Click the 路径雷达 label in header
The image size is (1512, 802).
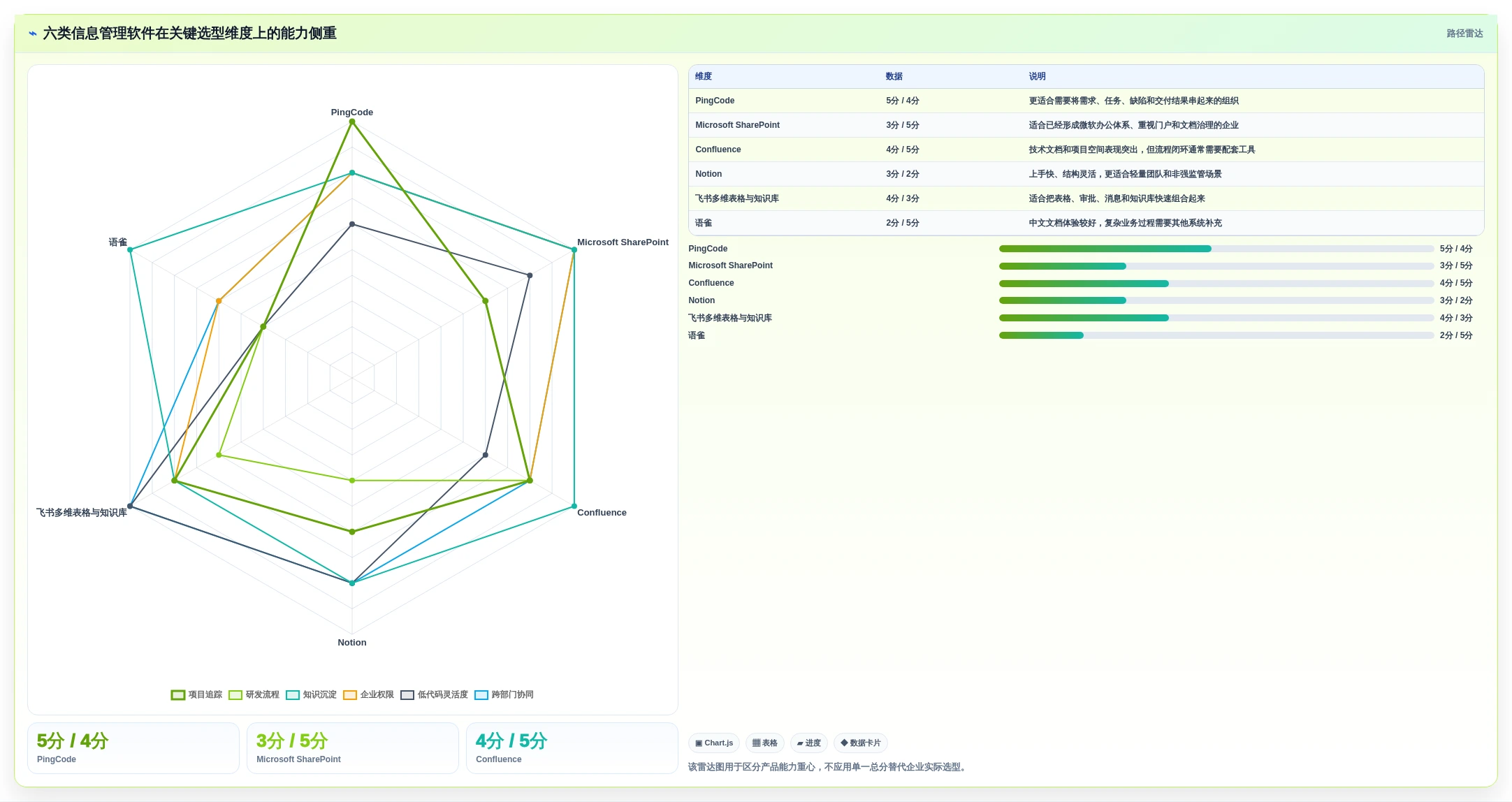click(x=1464, y=34)
